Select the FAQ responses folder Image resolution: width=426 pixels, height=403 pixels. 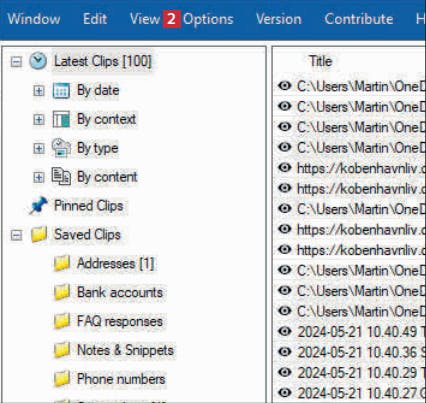120,321
